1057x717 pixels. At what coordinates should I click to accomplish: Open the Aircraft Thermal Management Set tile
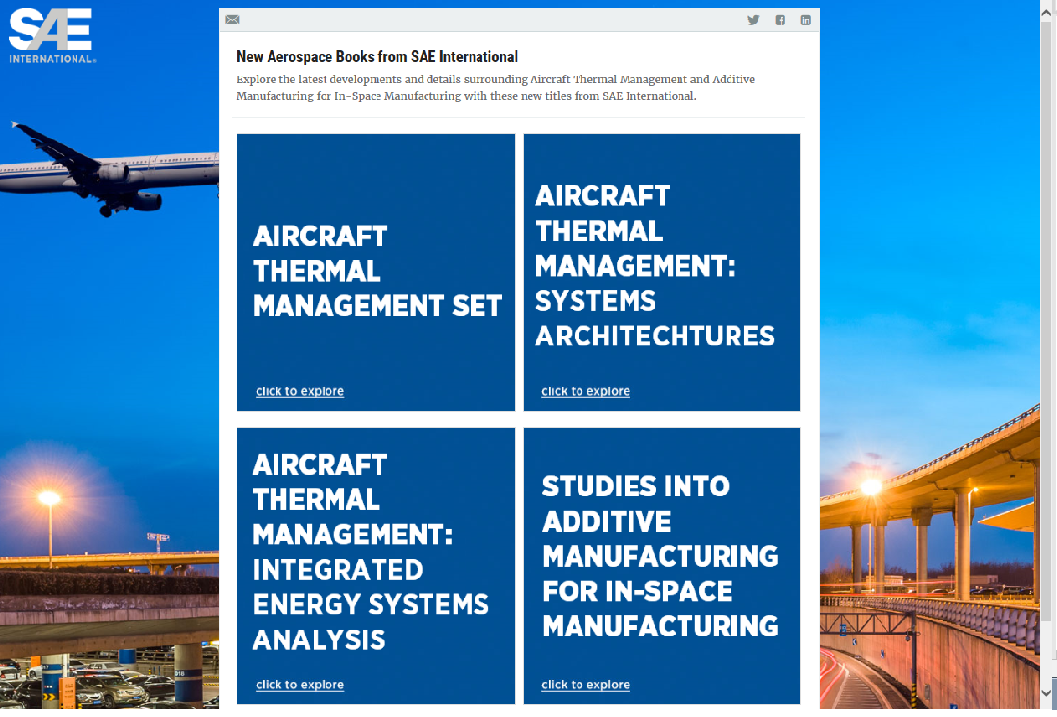(375, 272)
